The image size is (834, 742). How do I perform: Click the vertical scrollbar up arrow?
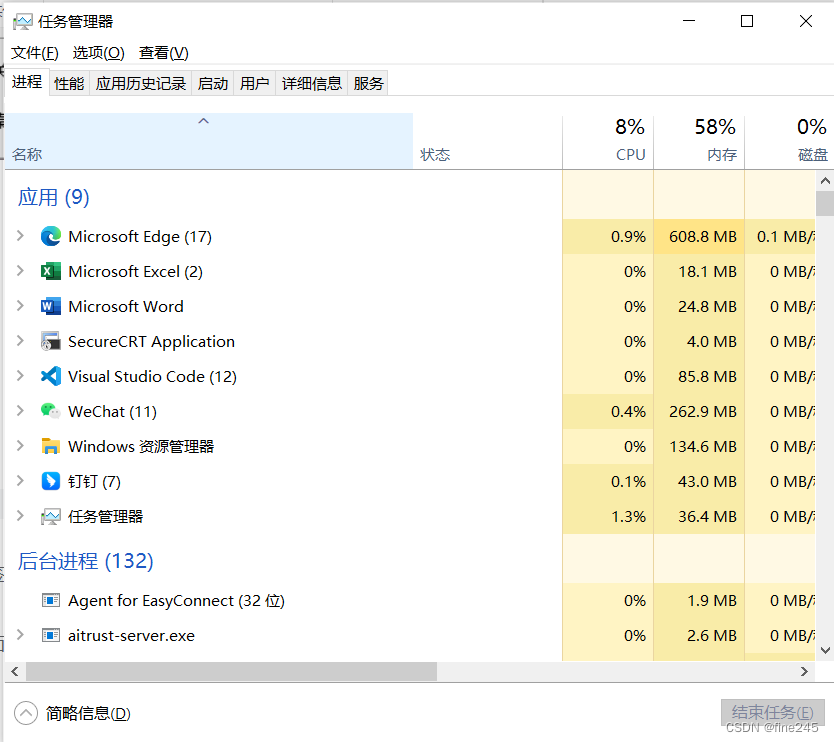(825, 181)
